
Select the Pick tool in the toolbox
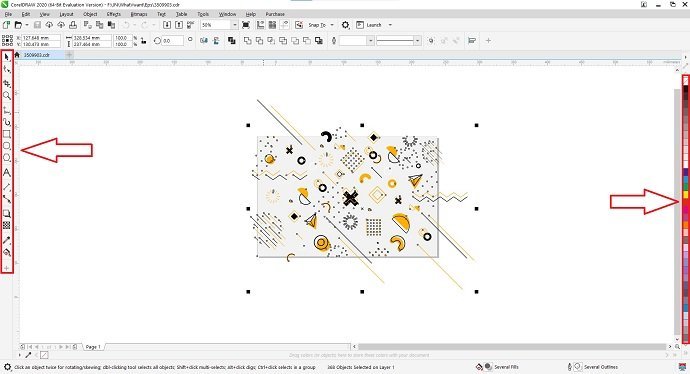[x=7, y=57]
